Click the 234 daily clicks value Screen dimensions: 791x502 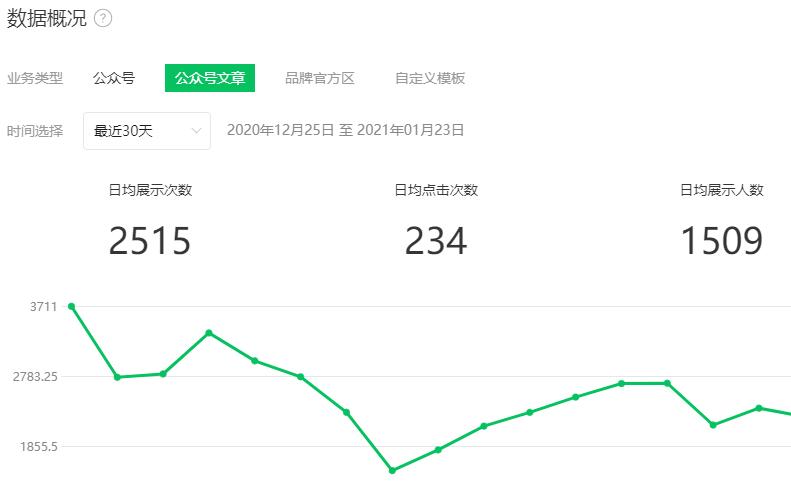click(x=436, y=241)
